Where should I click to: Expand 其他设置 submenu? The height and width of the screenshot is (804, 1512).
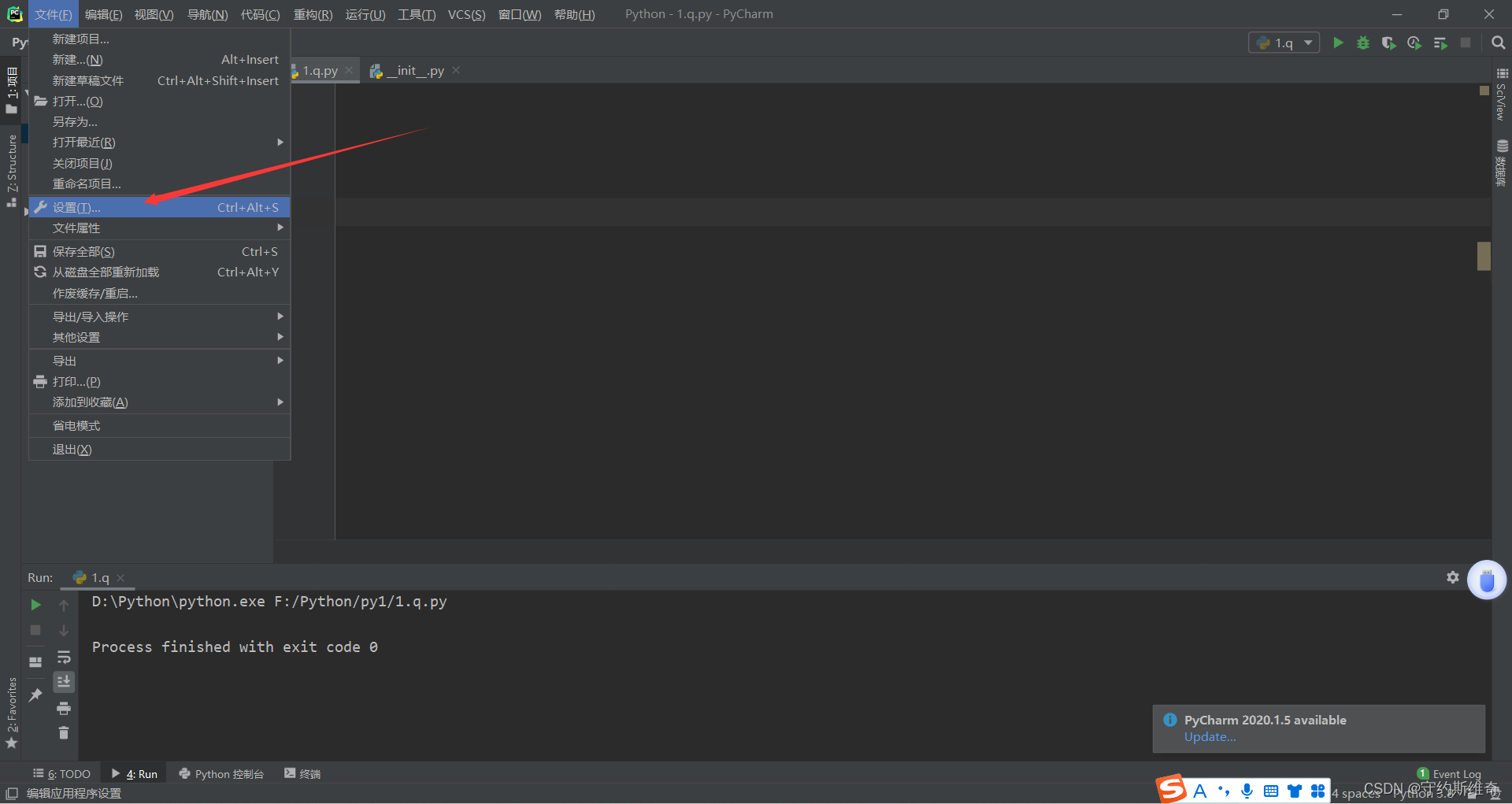(x=160, y=337)
